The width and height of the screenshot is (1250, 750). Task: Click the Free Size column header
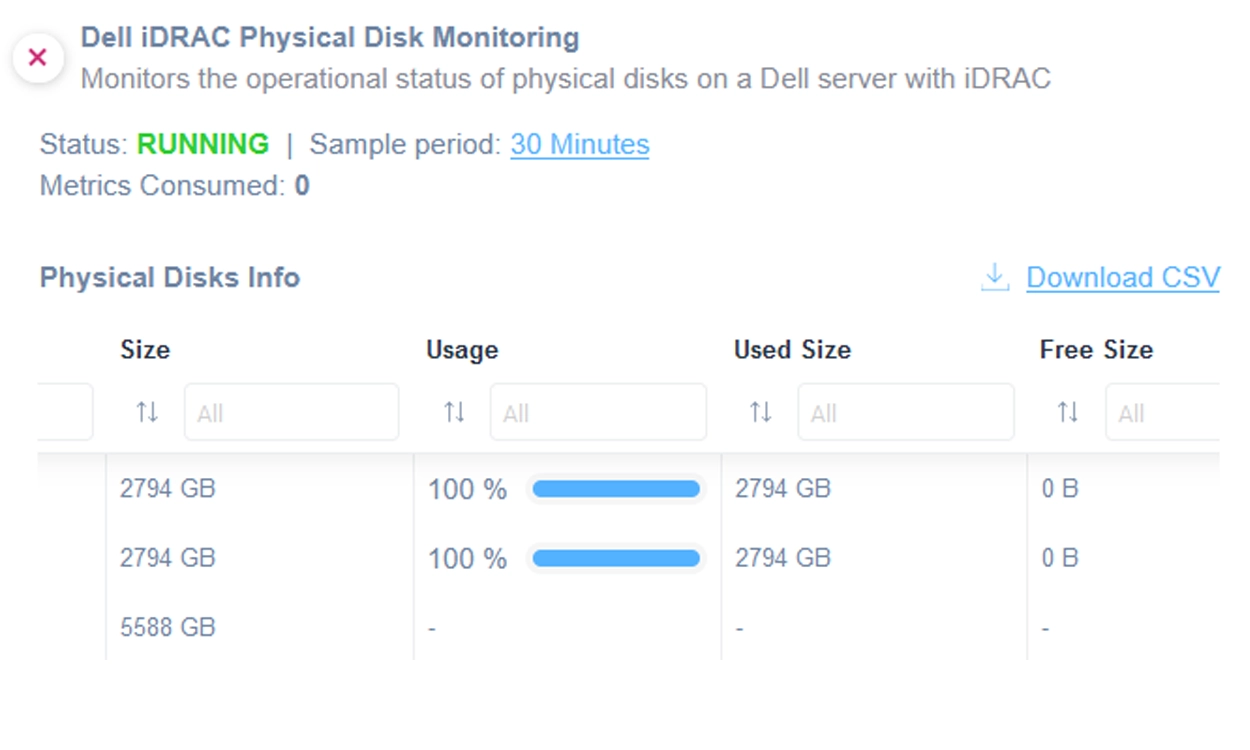[1096, 350]
